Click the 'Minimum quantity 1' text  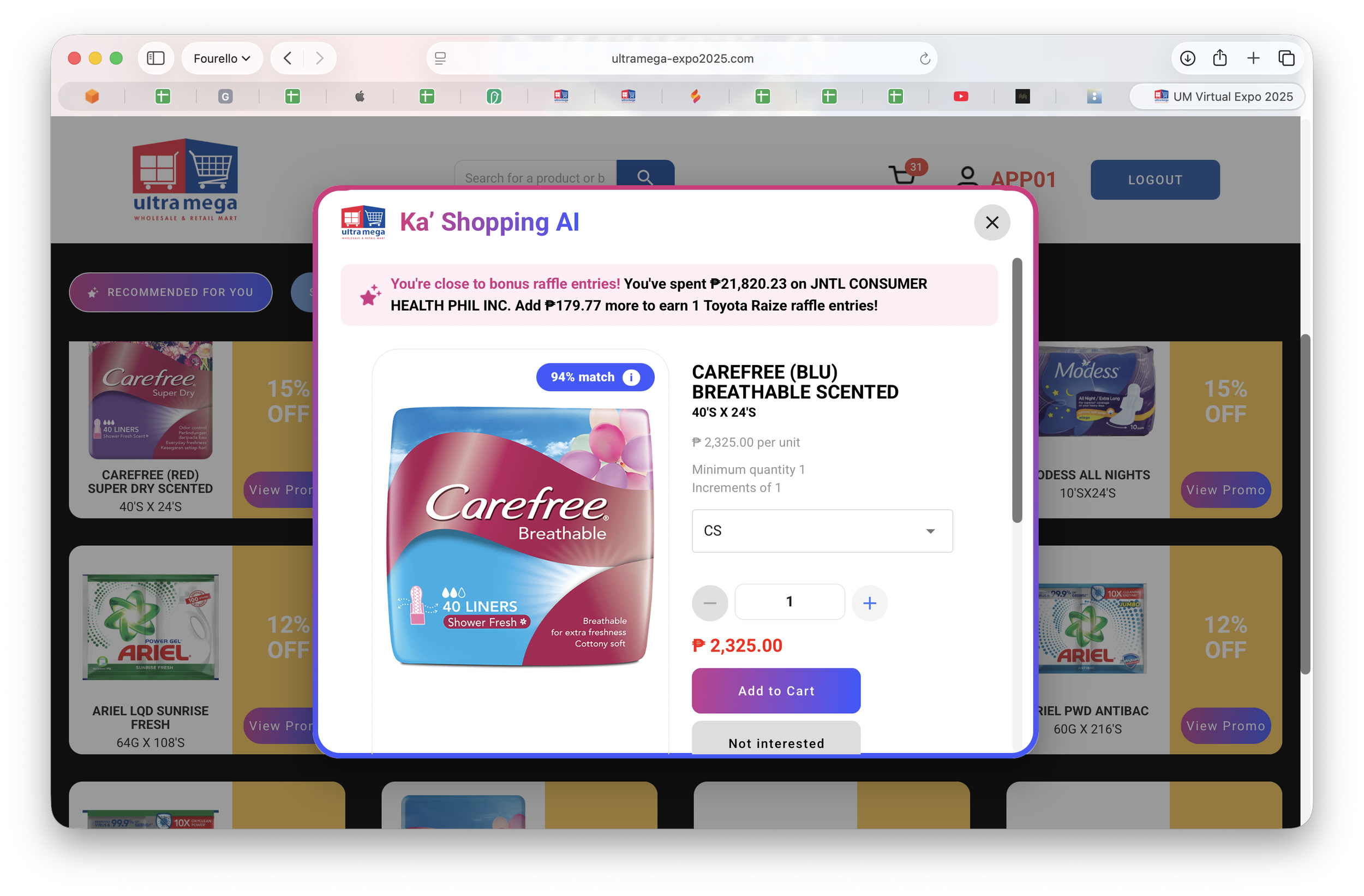click(748, 469)
